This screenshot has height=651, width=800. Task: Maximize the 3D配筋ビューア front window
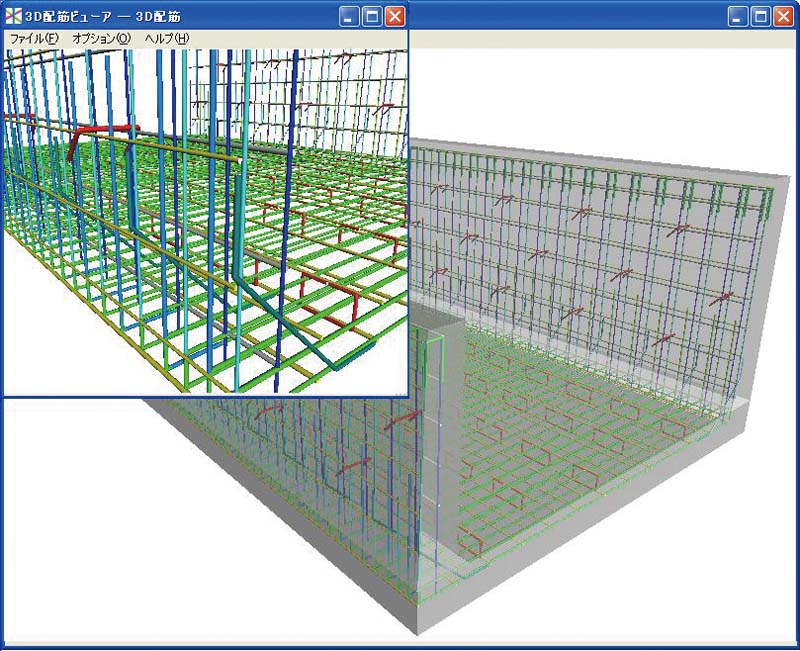pos(372,16)
